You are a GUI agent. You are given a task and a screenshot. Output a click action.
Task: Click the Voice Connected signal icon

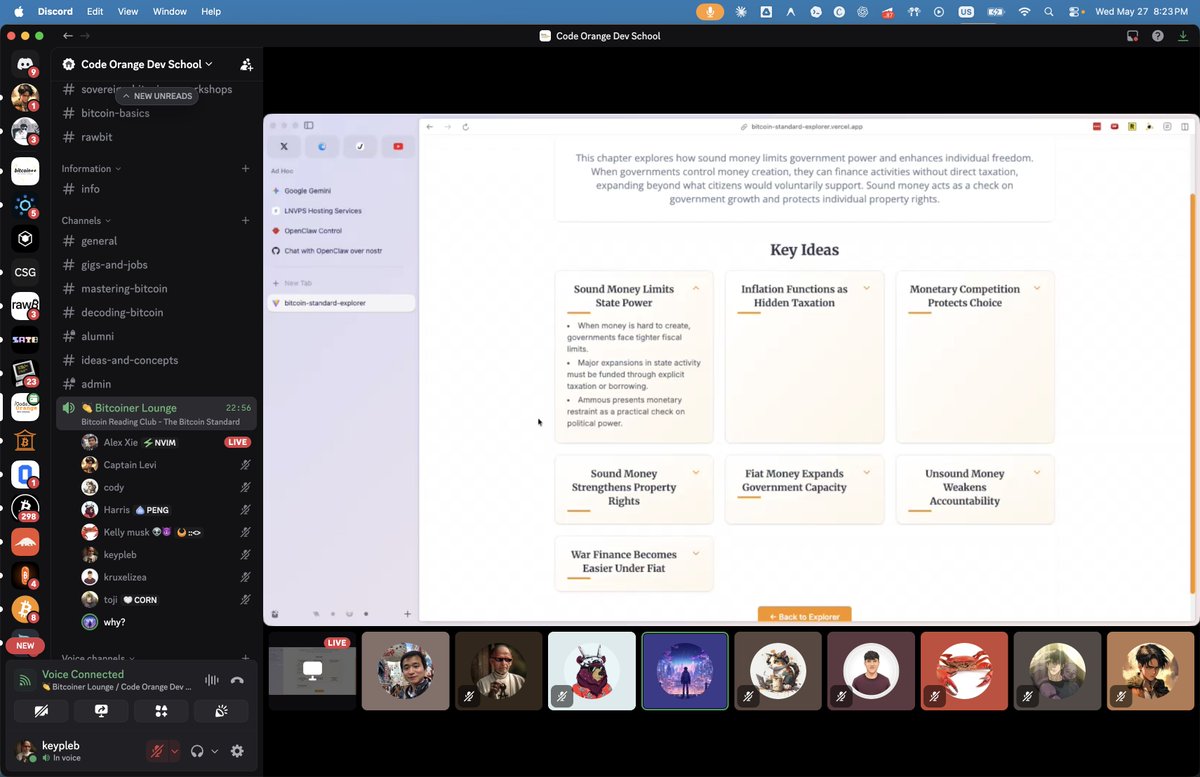25,680
